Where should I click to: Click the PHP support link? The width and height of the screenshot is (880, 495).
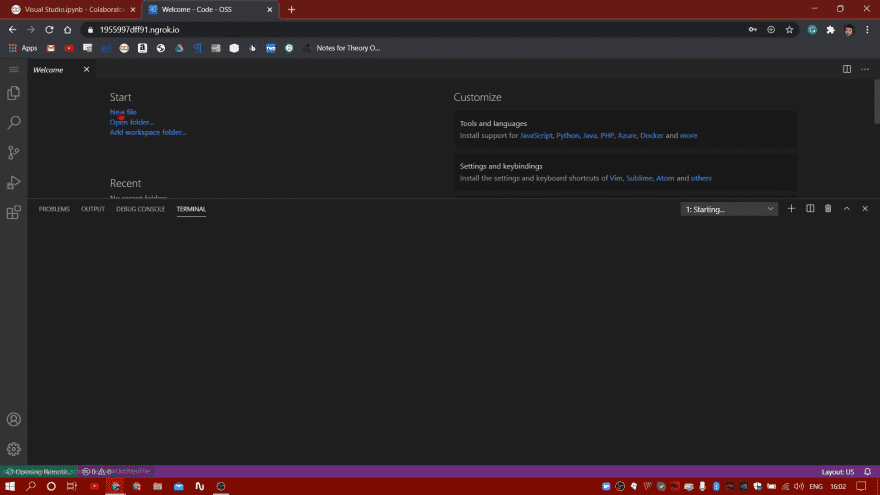click(607, 135)
